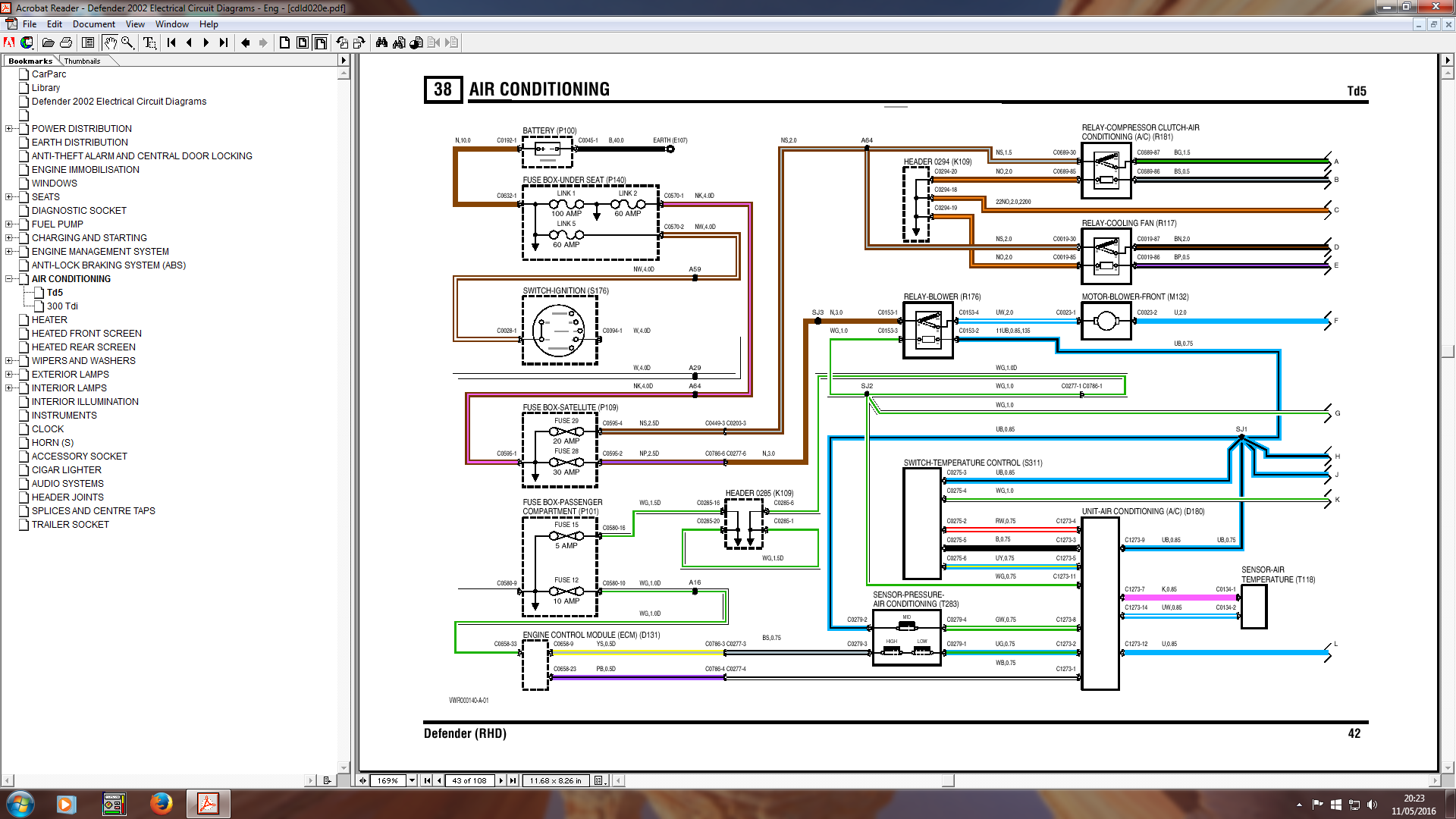Image resolution: width=1456 pixels, height=819 pixels.
Task: Open the View menu
Action: (135, 24)
